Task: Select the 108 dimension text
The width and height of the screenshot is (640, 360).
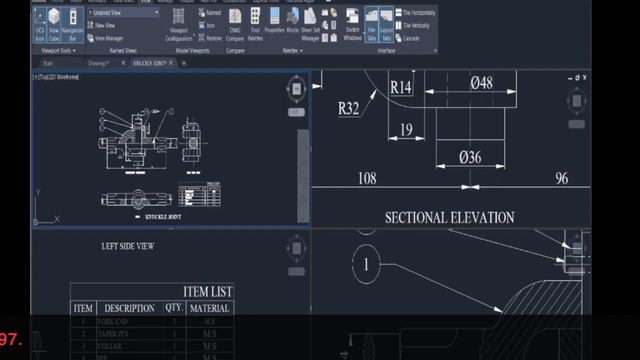Action: (x=367, y=178)
